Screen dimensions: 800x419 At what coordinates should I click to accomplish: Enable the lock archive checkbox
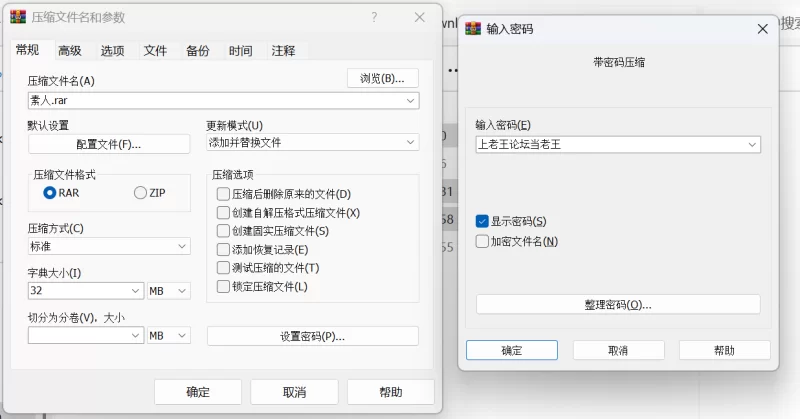point(223,287)
